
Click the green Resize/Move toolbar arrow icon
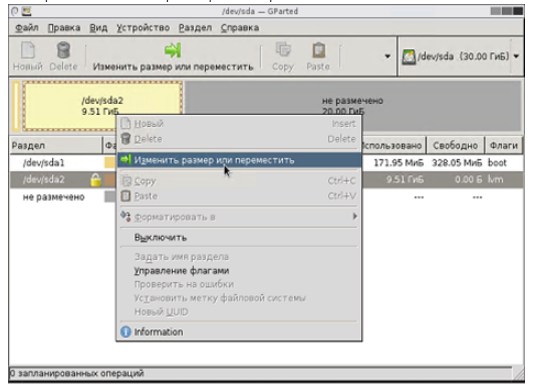173,50
